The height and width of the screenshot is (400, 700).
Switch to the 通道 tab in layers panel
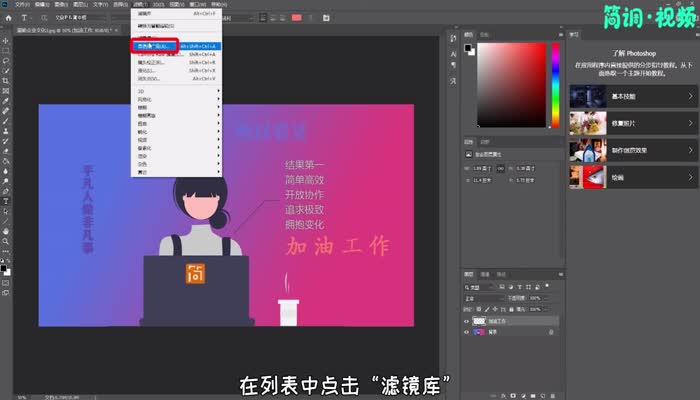pos(487,274)
